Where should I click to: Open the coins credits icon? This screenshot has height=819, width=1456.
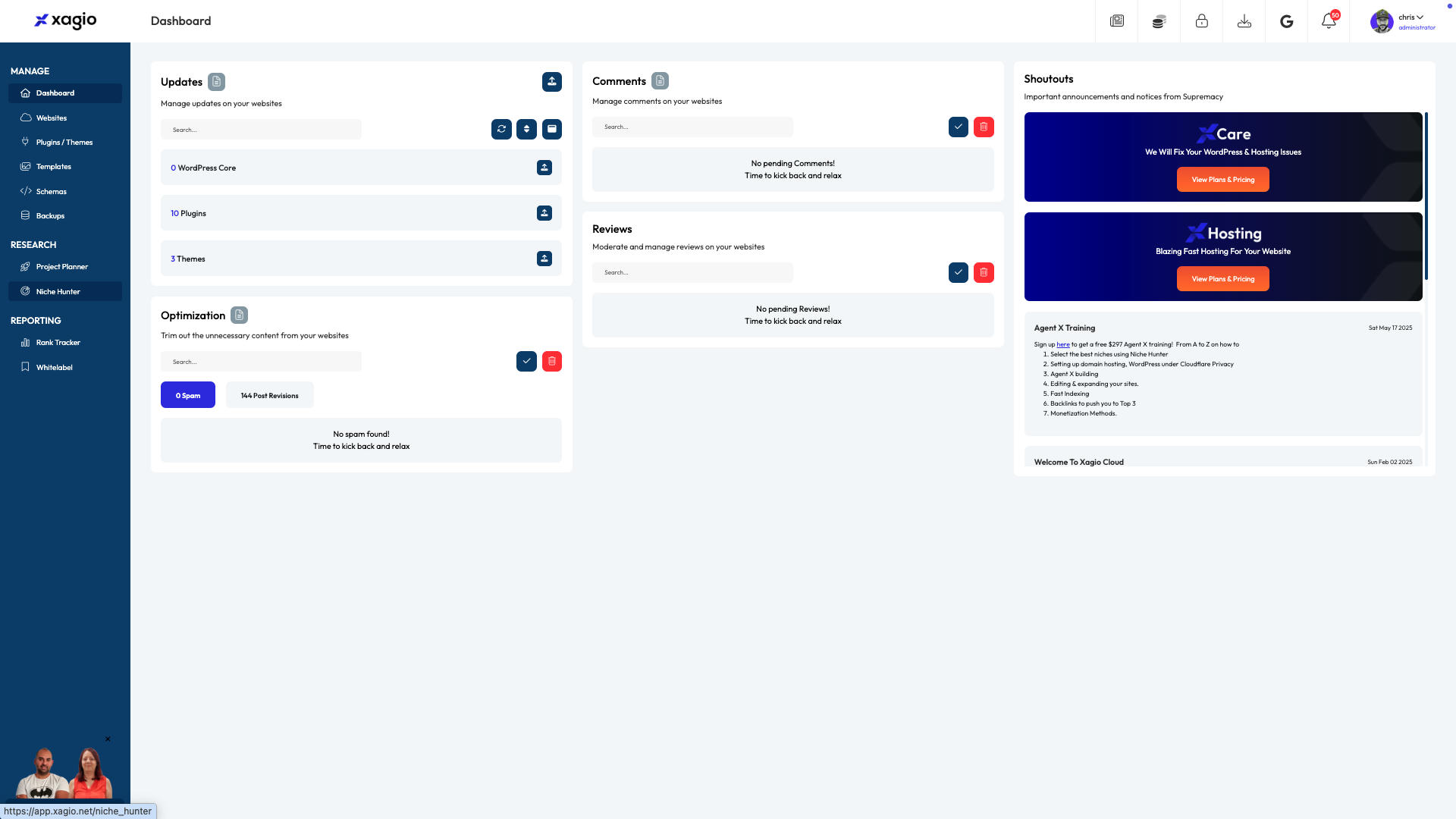click(1159, 21)
